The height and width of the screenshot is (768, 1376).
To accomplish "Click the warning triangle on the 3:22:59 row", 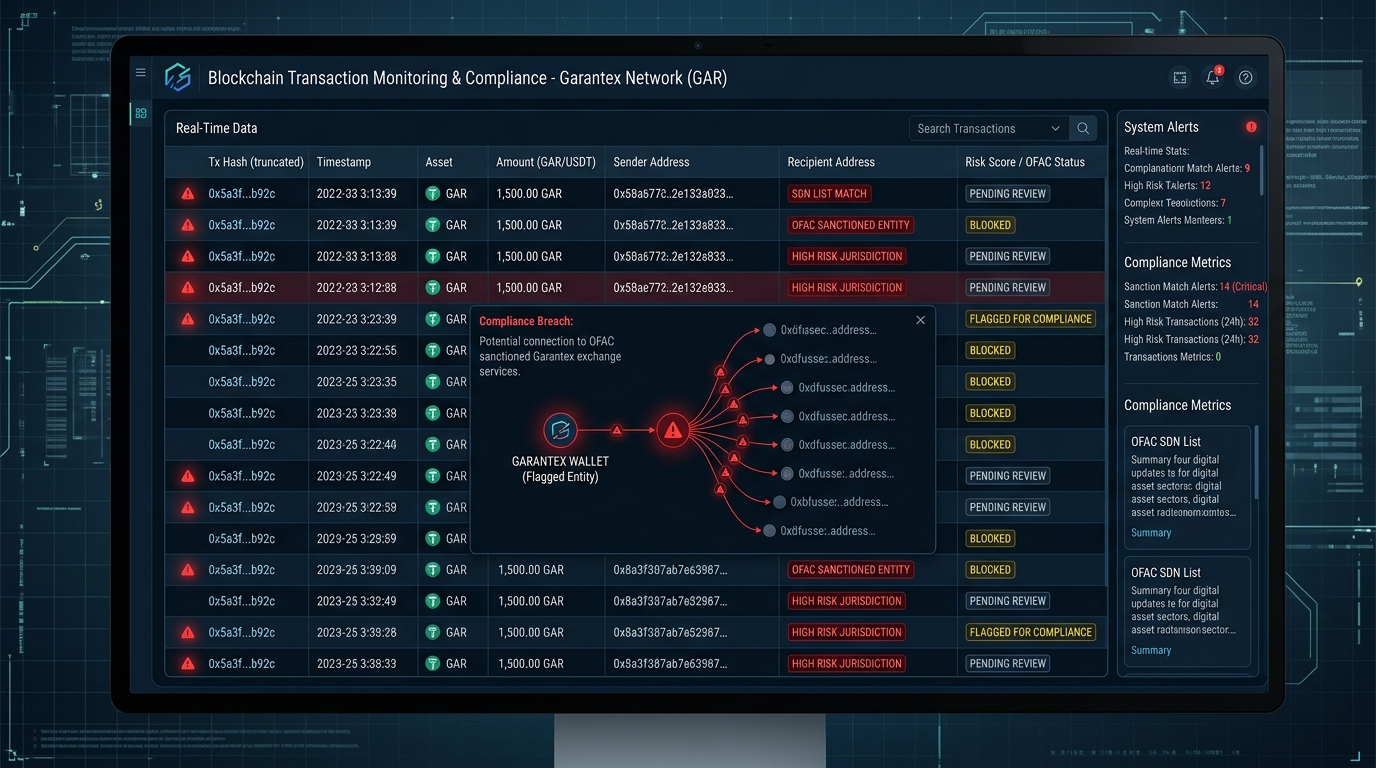I will coord(187,507).
